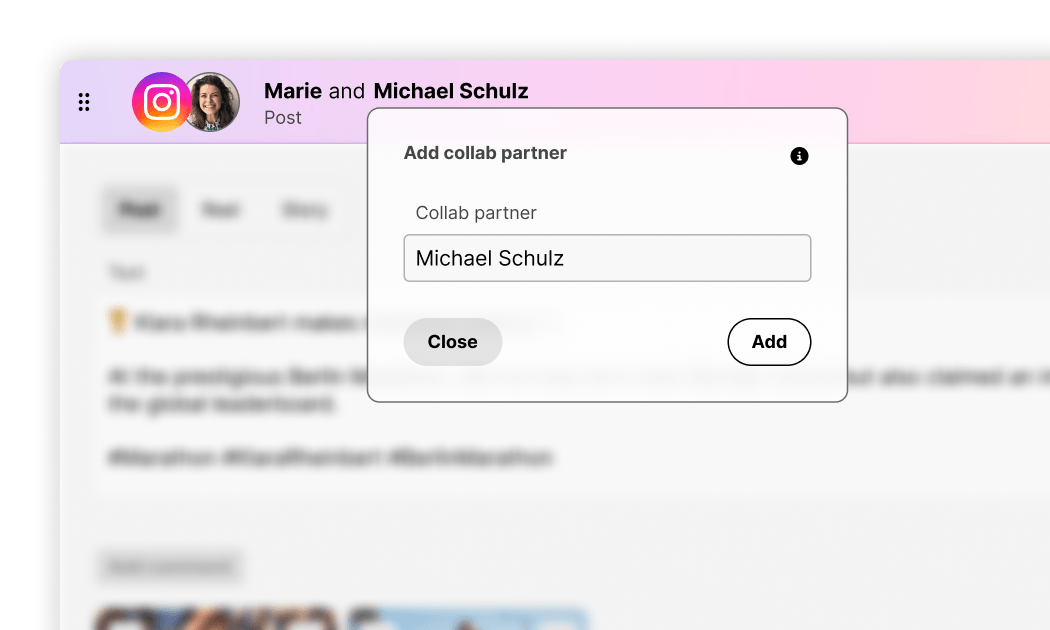The height and width of the screenshot is (630, 1050).
Task: Click the Add button to confirm collab partner
Action: (769, 342)
